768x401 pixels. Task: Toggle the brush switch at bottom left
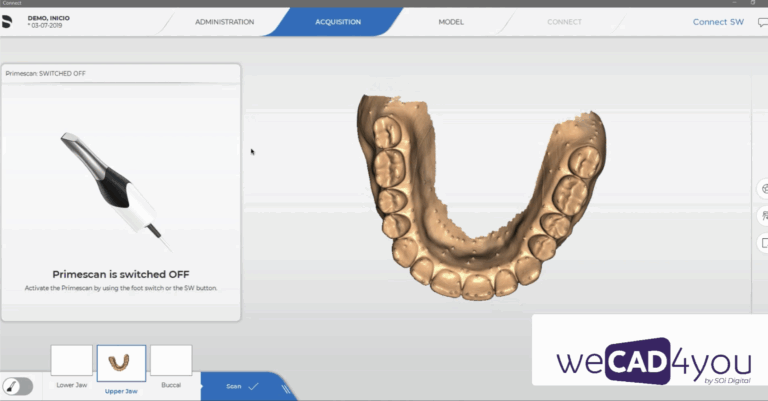pyautogui.click(x=17, y=386)
